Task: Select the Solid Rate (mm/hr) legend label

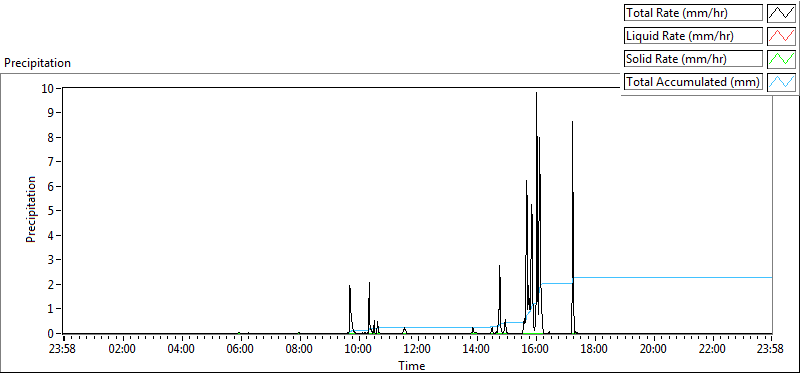Action: [693, 59]
